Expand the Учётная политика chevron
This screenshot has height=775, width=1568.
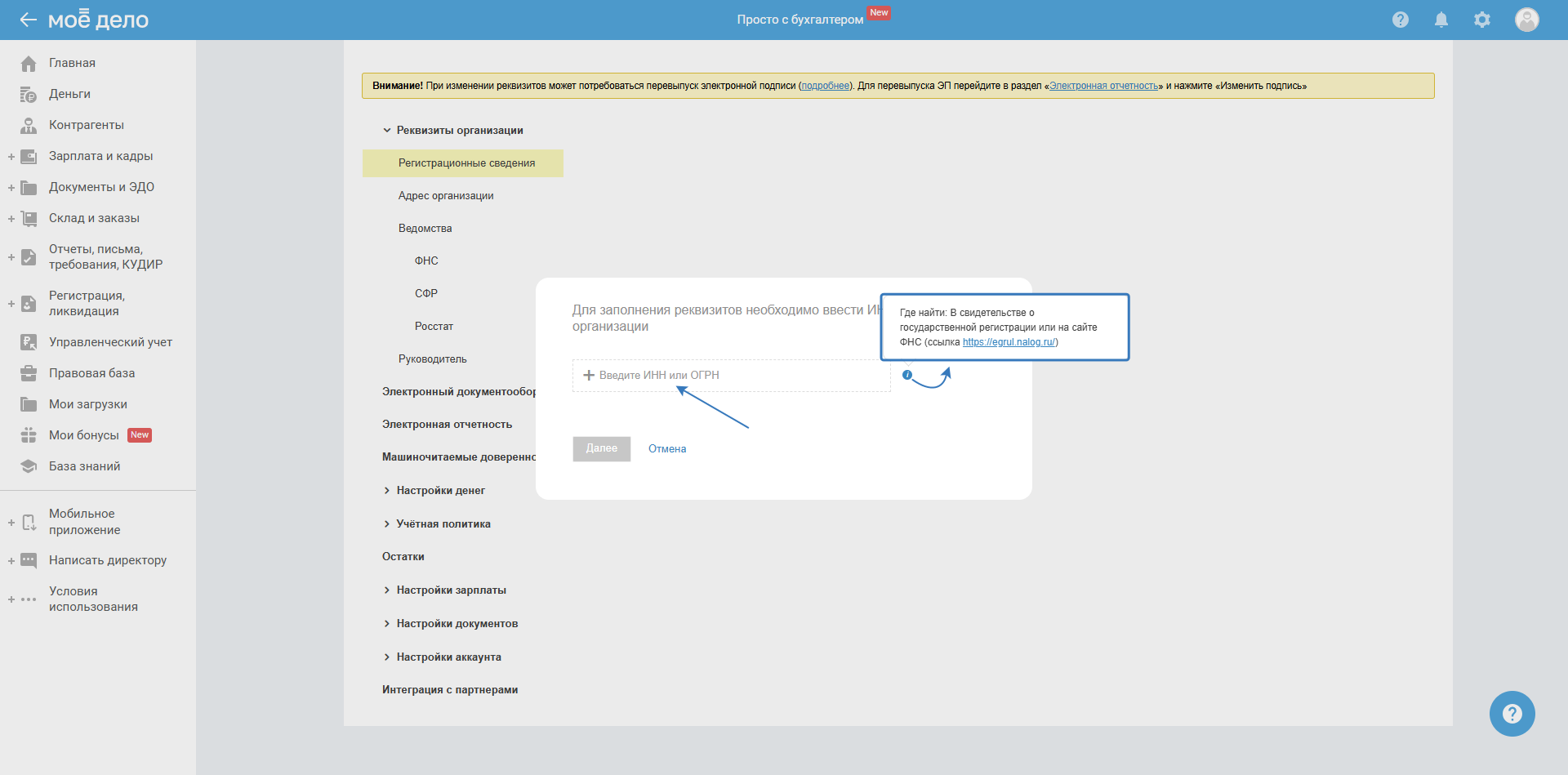point(387,524)
